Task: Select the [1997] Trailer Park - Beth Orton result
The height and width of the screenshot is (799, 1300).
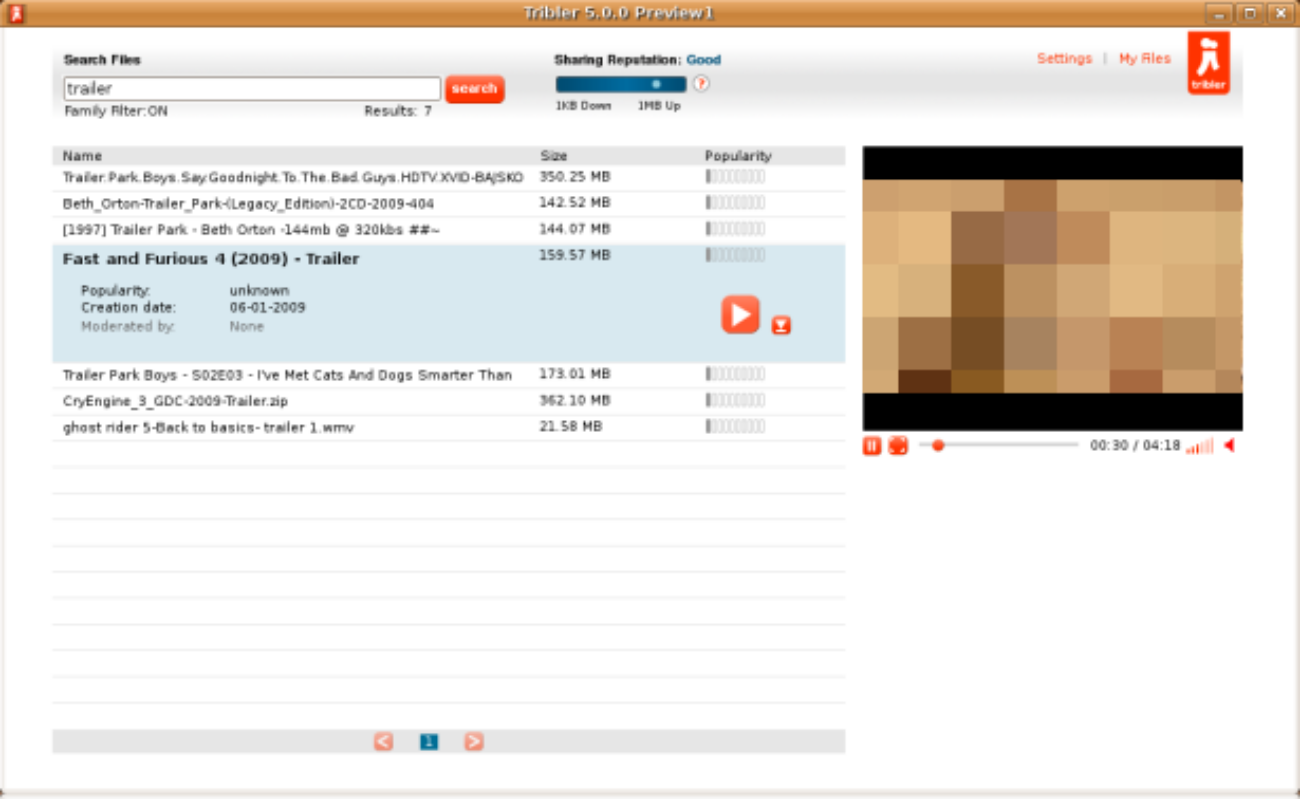Action: (448, 230)
